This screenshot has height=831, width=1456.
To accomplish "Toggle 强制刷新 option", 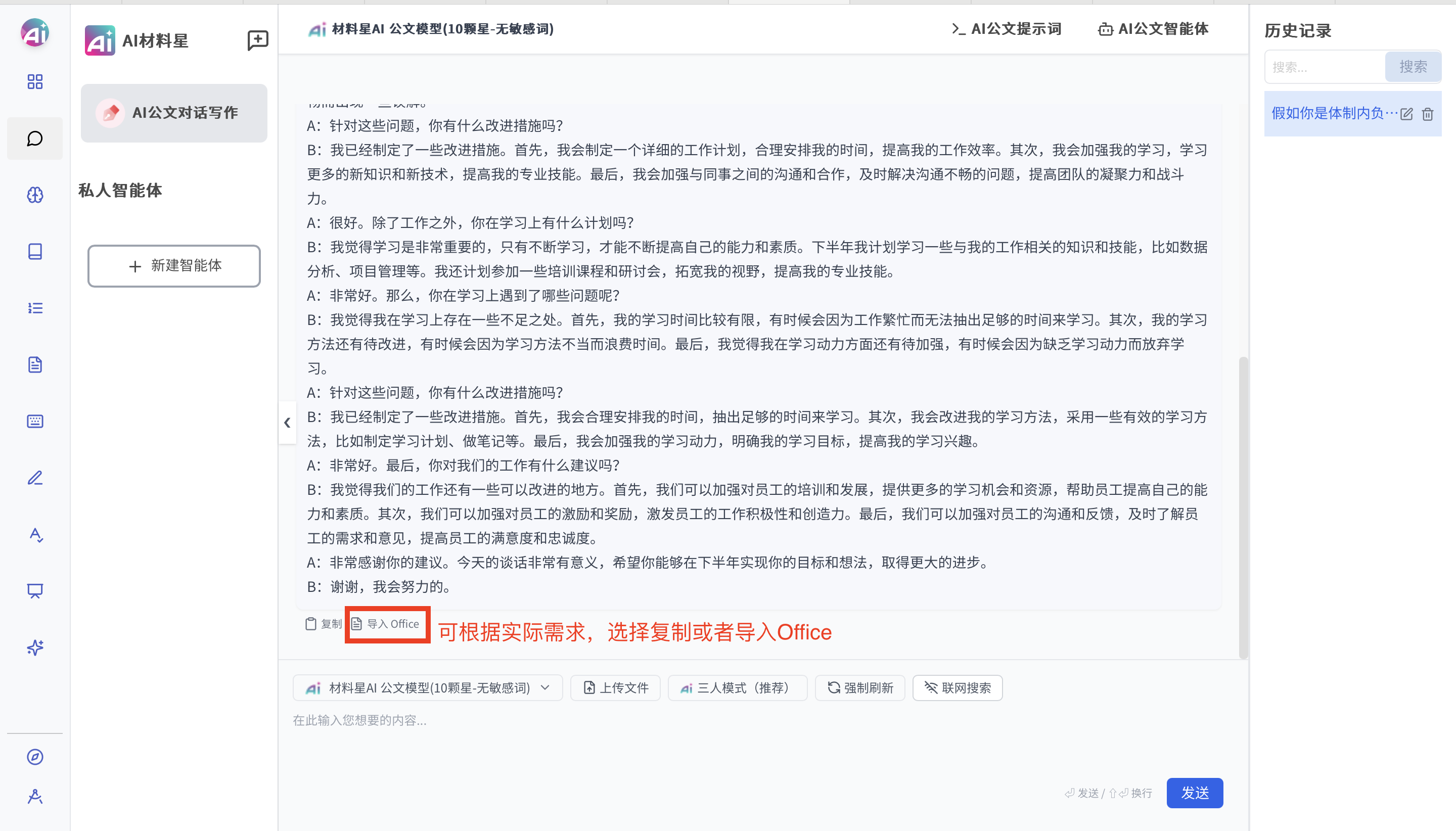I will click(x=859, y=688).
